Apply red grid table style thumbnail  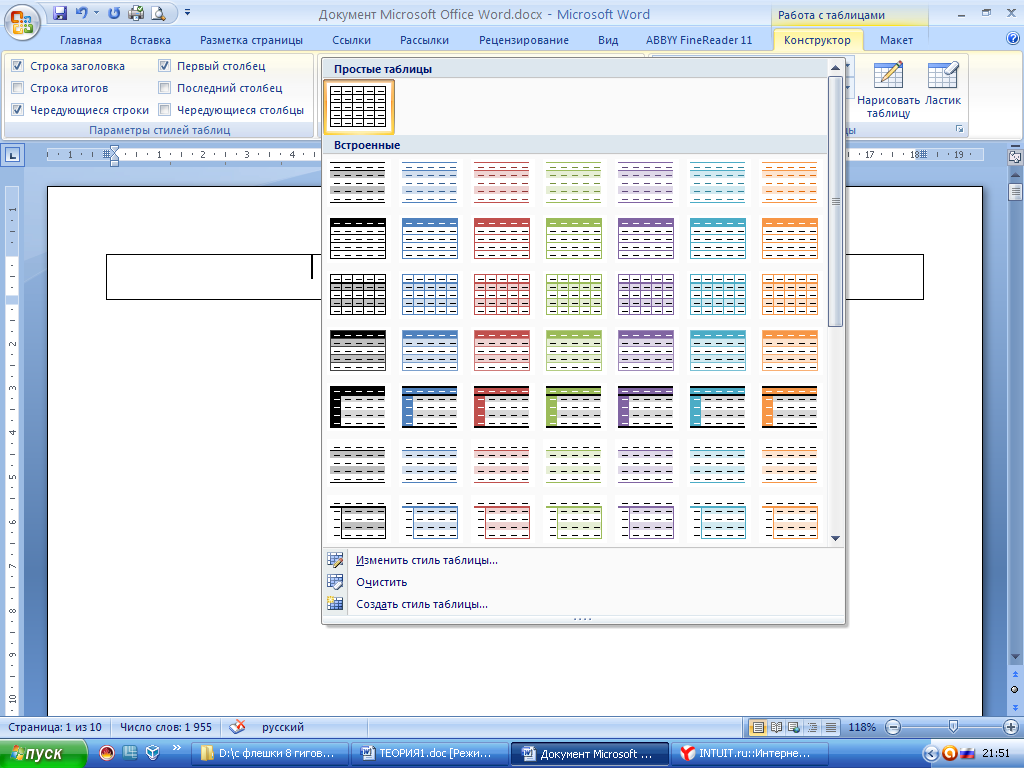pyautogui.click(x=502, y=295)
